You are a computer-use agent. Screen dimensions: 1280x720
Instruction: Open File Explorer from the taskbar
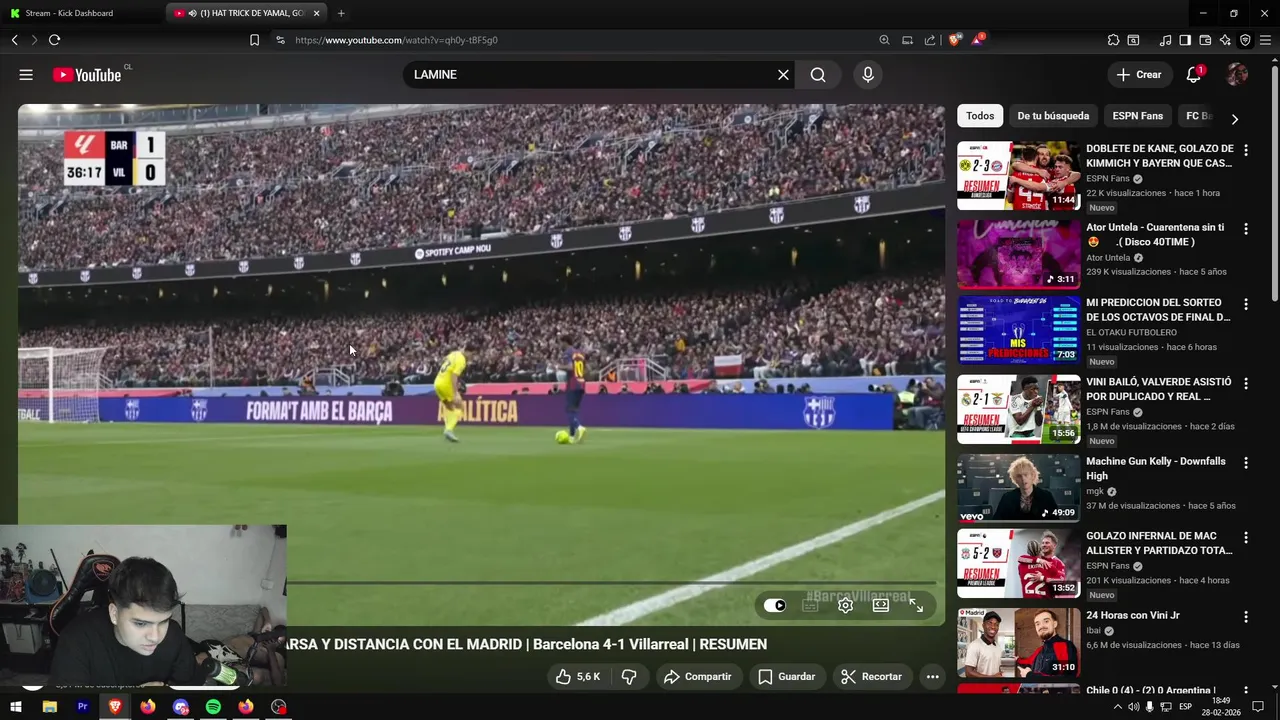pos(50,707)
